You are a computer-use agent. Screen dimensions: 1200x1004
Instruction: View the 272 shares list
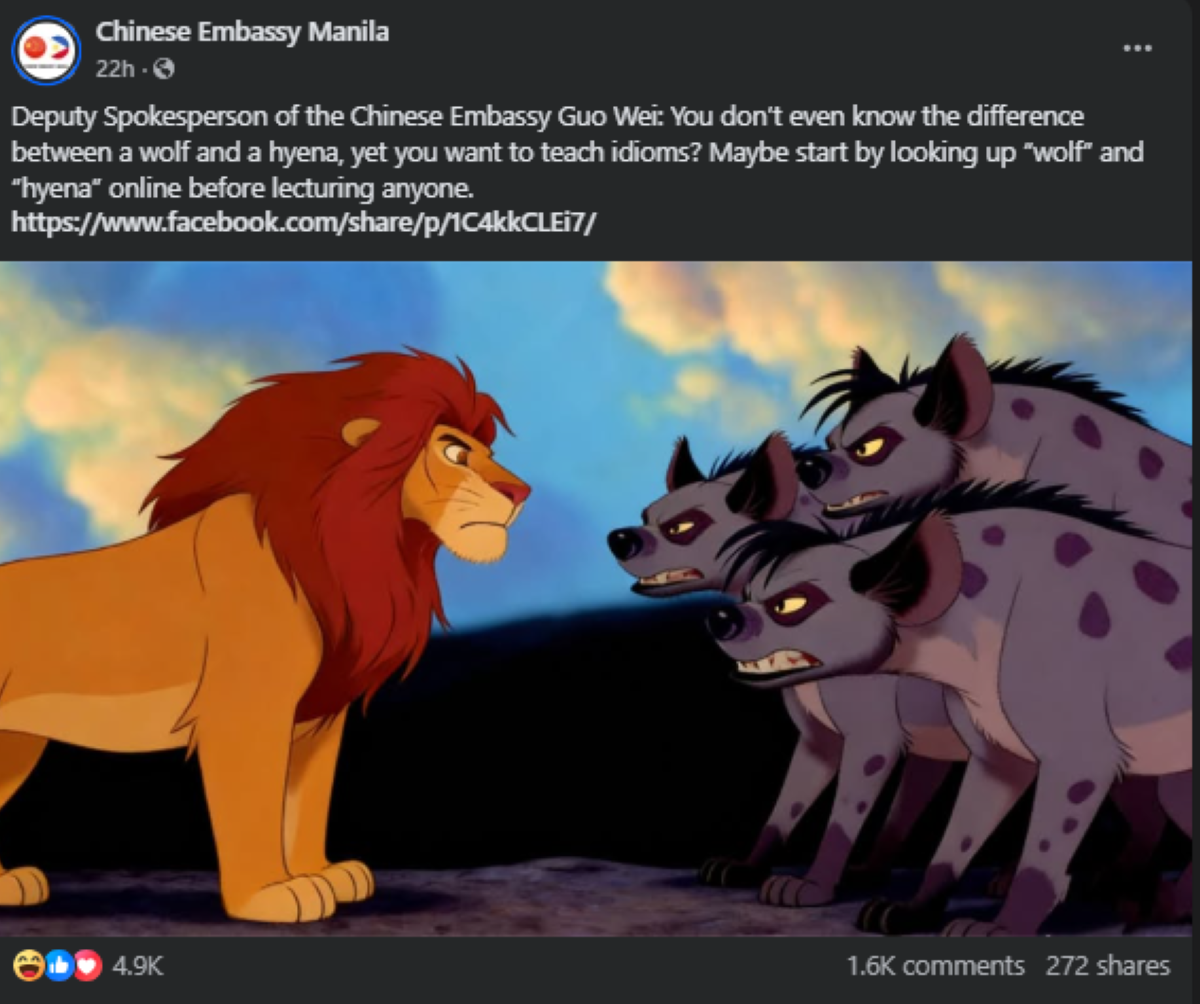(1108, 966)
